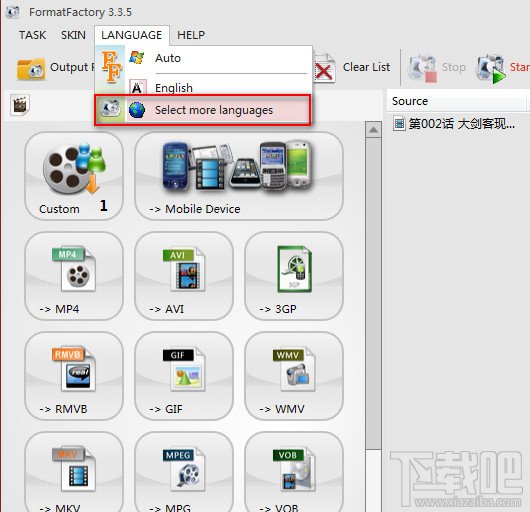Select the GIF conversion icon
530x512 pixels.
[184, 369]
